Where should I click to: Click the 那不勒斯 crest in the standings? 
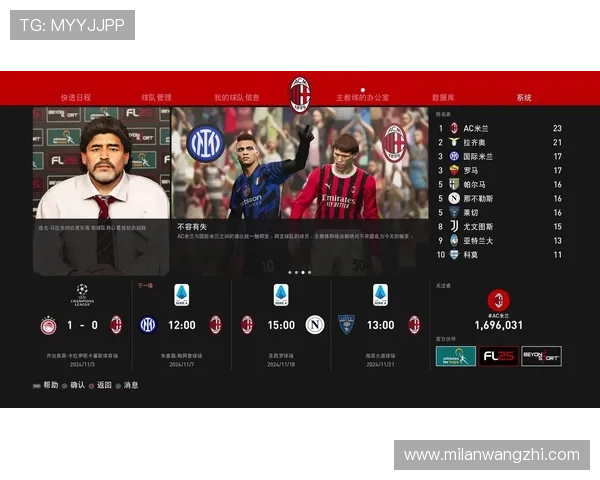tap(454, 198)
